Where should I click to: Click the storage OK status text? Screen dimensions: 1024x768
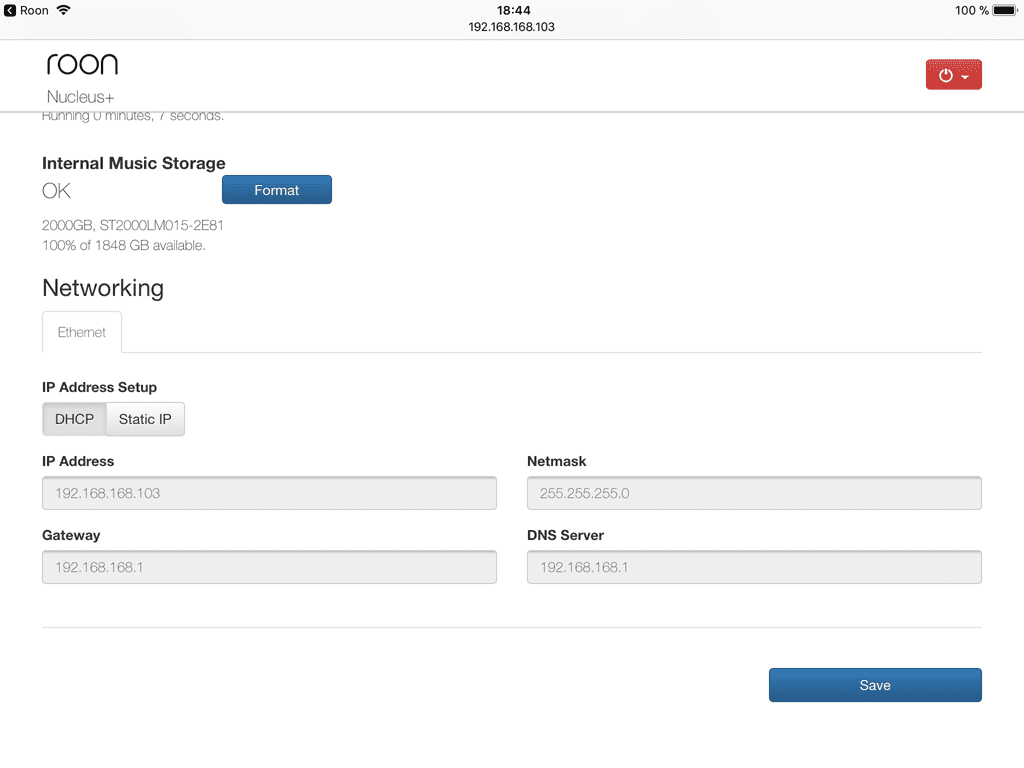coord(56,191)
